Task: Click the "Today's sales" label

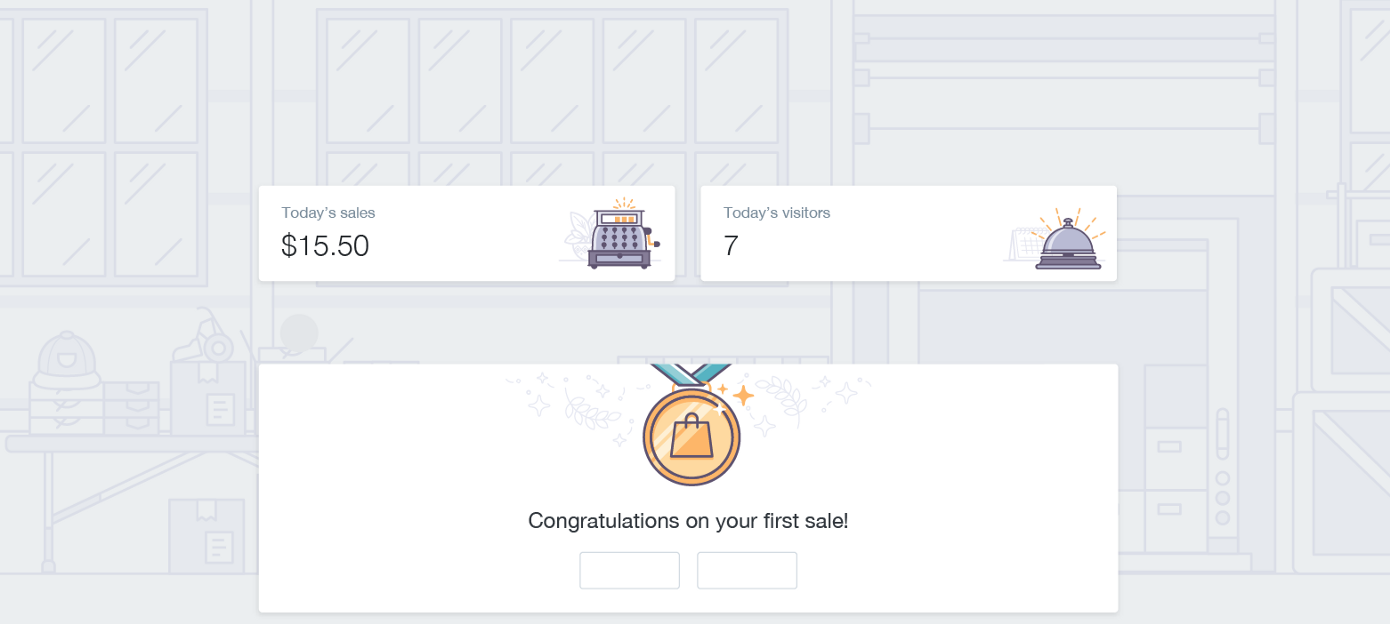Action: 328,212
